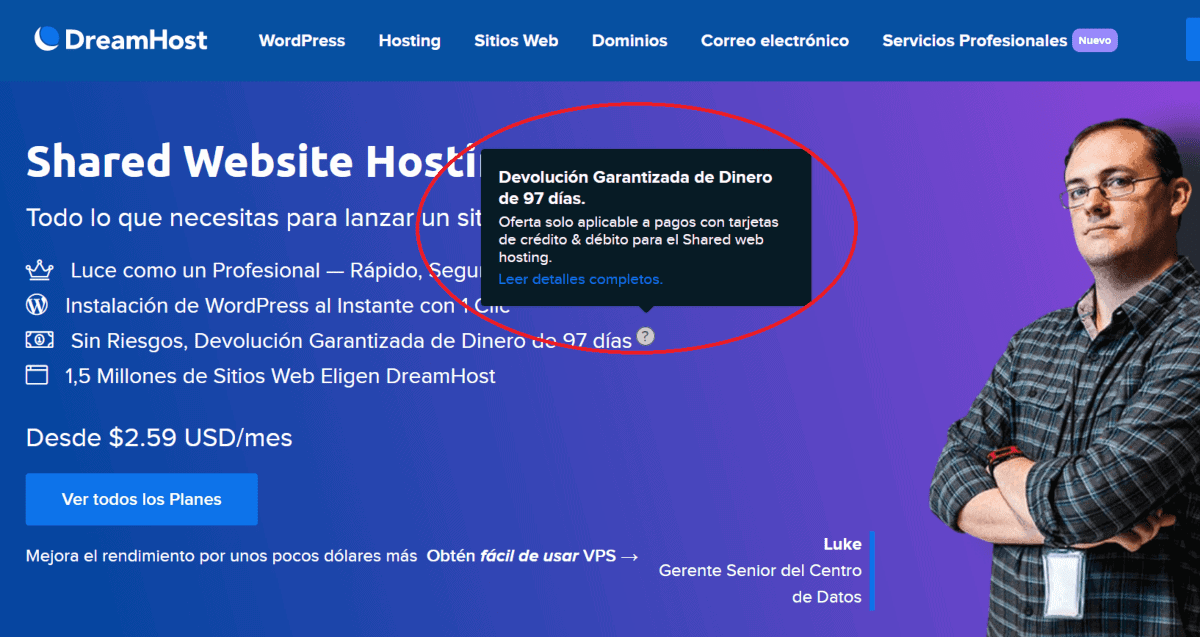Click the tooltip title Devolución Garantizada de Dinero
The width and height of the screenshot is (1200, 637).
click(635, 187)
